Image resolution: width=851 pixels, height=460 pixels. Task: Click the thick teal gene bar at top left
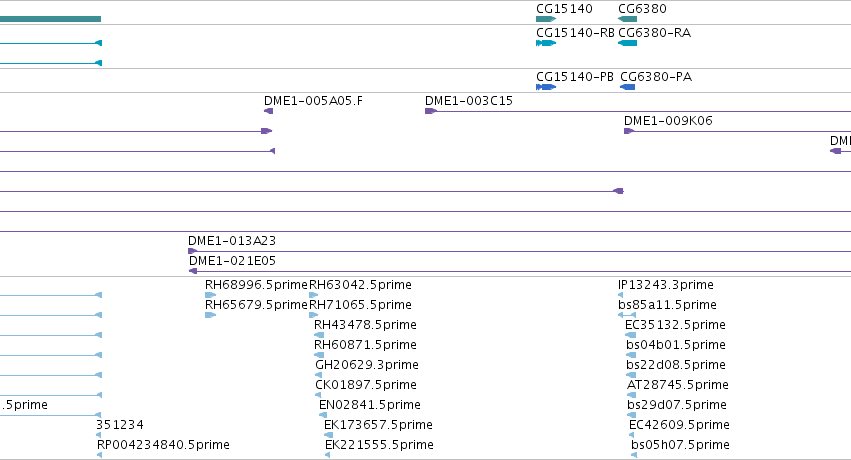[x=50, y=19]
